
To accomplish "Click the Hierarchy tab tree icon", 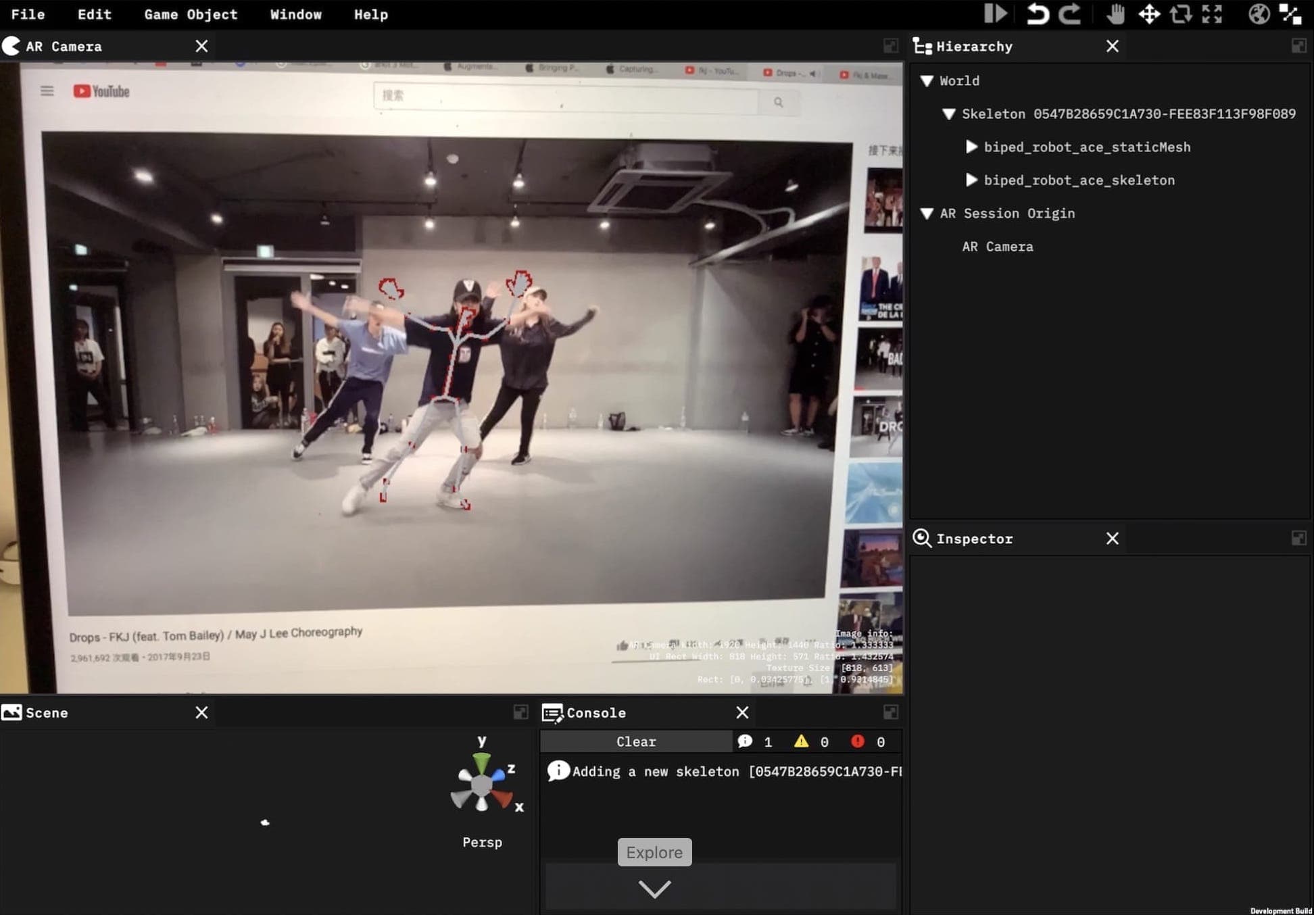I will point(922,46).
